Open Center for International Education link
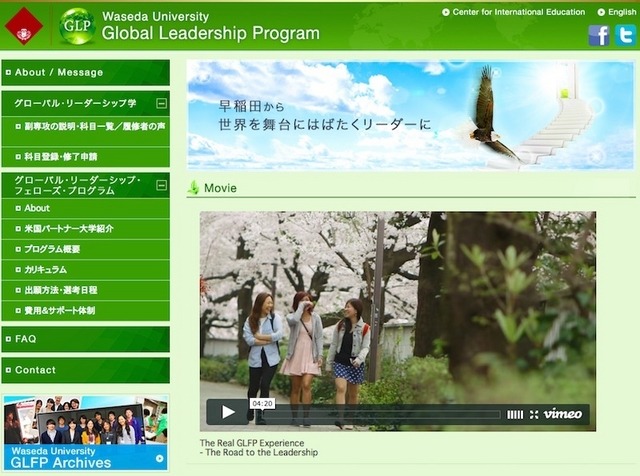Screen dimensions: 640x476 513,12
